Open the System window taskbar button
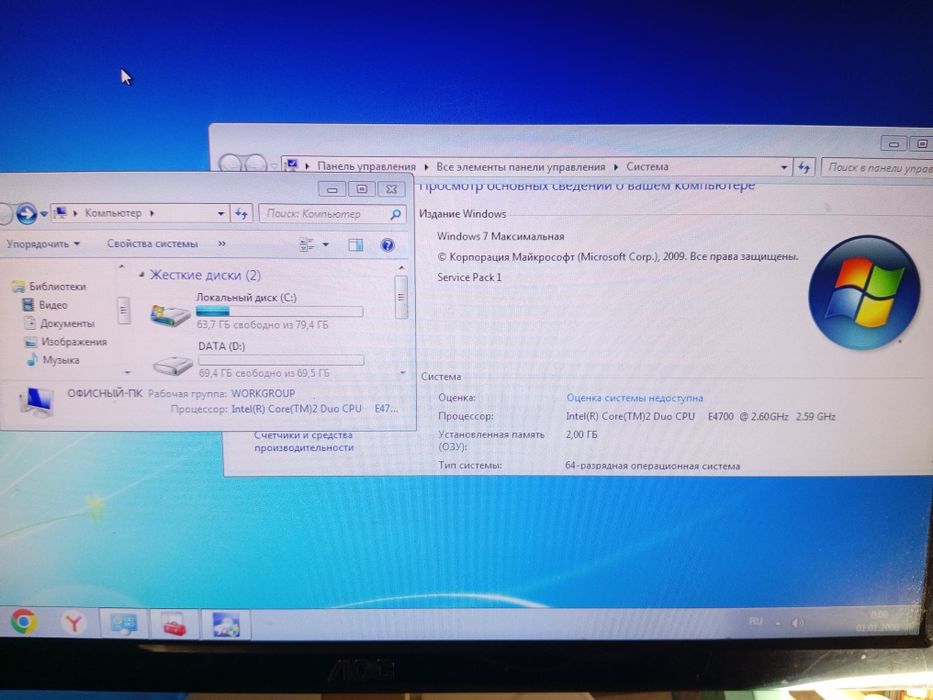The height and width of the screenshot is (700, 933). [124, 624]
